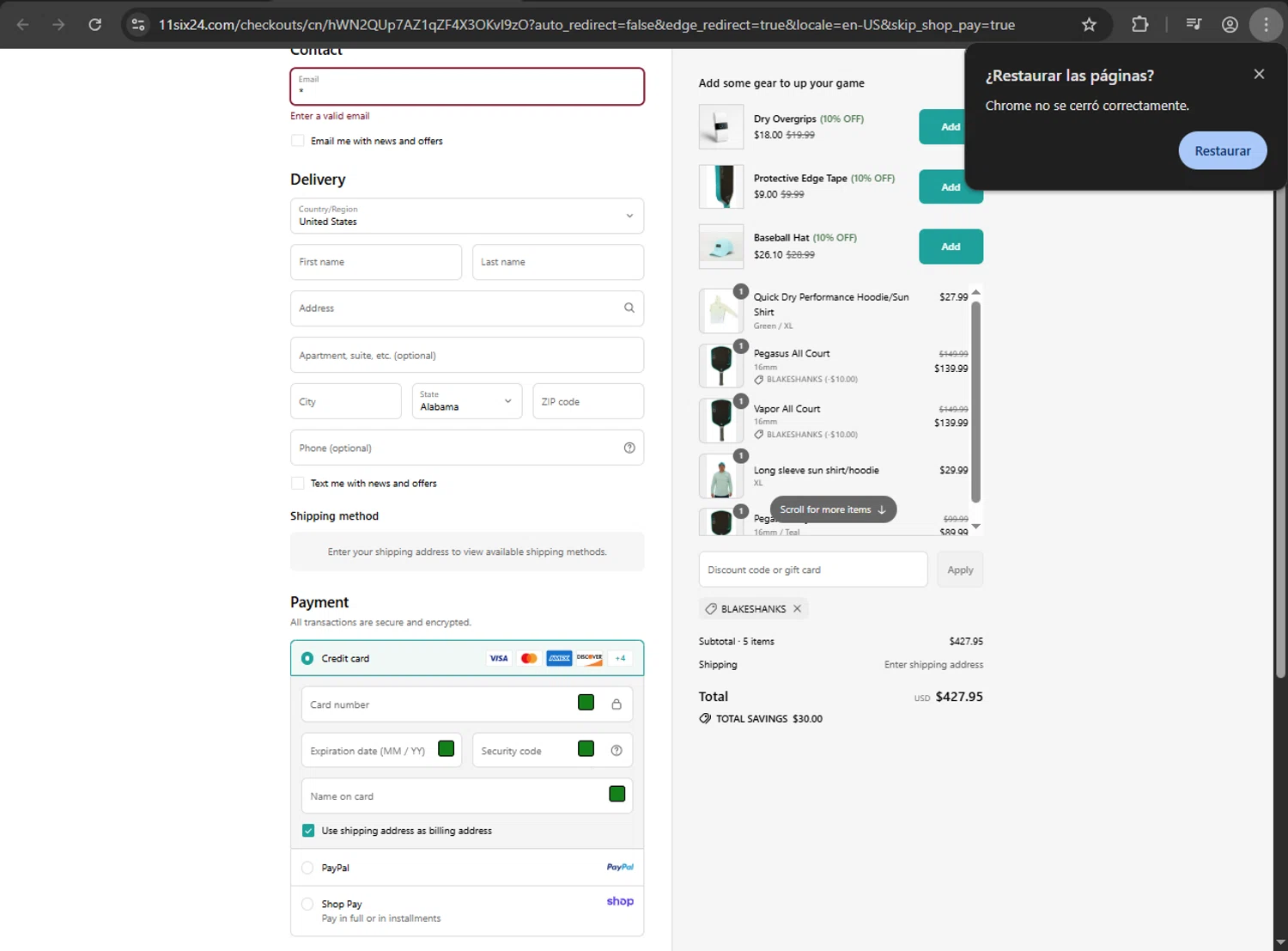This screenshot has width=1288, height=951.
Task: Click the Discover card logo
Action: 589,658
